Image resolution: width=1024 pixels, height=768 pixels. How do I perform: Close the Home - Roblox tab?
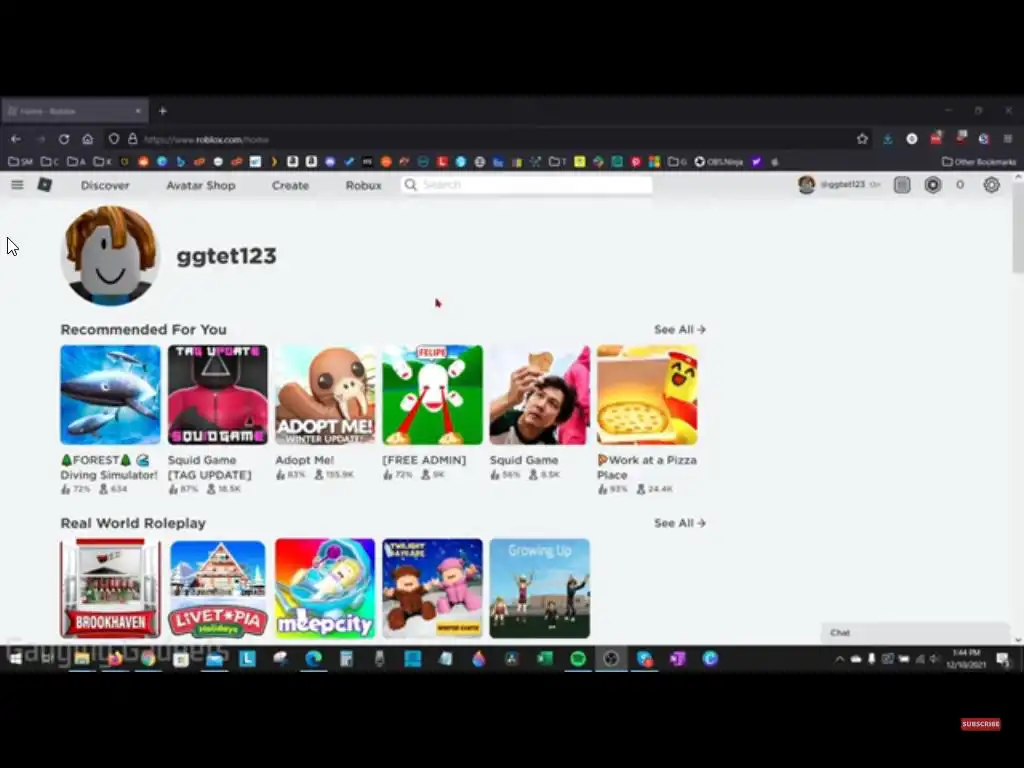[x=138, y=111]
